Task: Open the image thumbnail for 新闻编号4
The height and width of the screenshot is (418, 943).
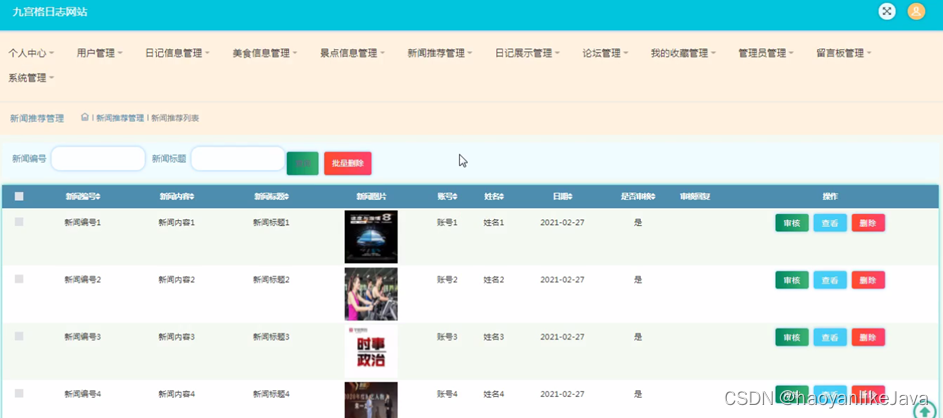Action: pyautogui.click(x=371, y=400)
